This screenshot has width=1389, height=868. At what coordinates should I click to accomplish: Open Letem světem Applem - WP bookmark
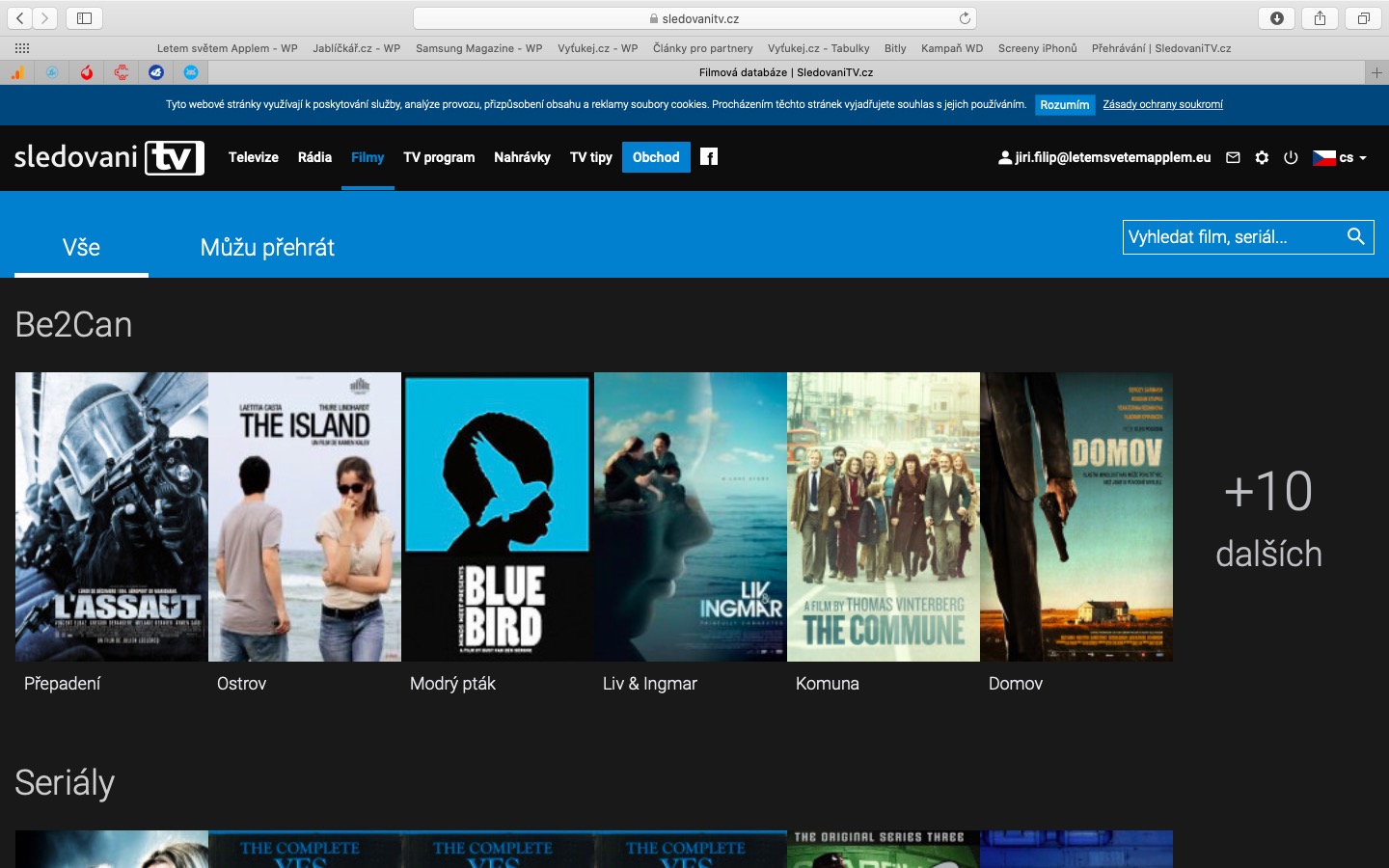(228, 48)
